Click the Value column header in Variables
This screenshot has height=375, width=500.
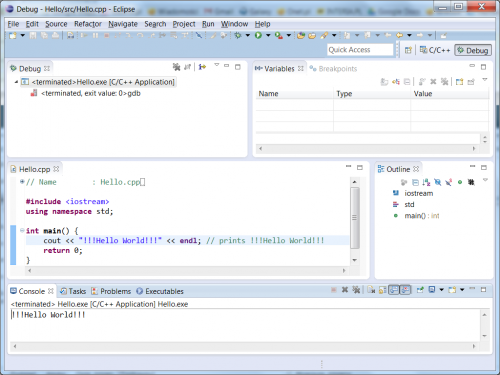450,94
